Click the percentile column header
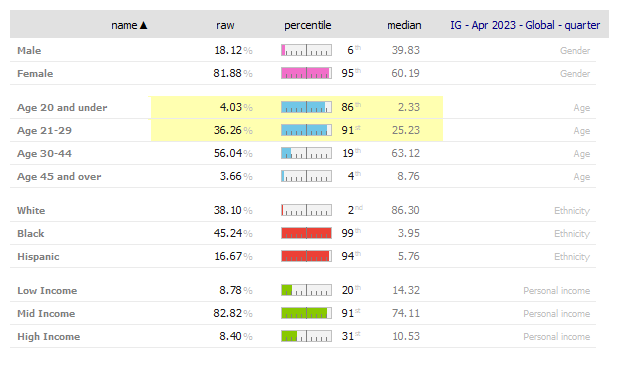The image size is (620, 370). click(x=307, y=25)
